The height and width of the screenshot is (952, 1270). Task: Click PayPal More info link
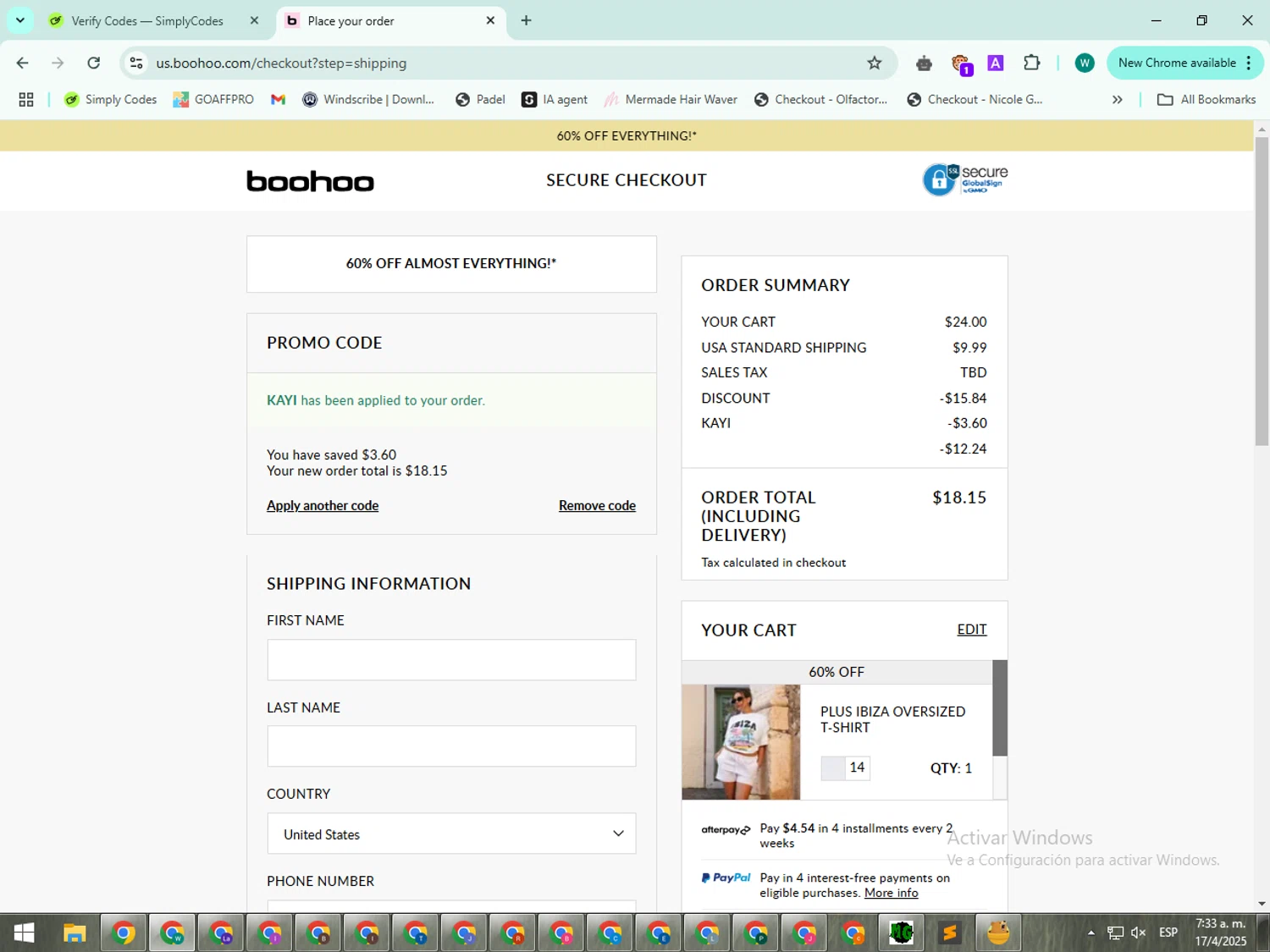click(891, 893)
